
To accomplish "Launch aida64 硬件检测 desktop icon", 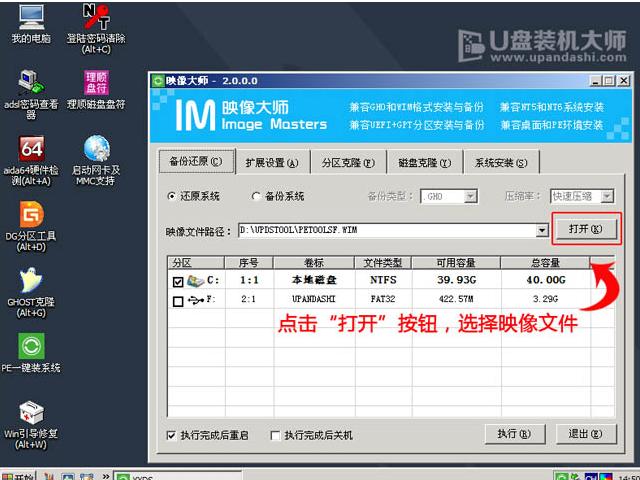I will point(31,149).
